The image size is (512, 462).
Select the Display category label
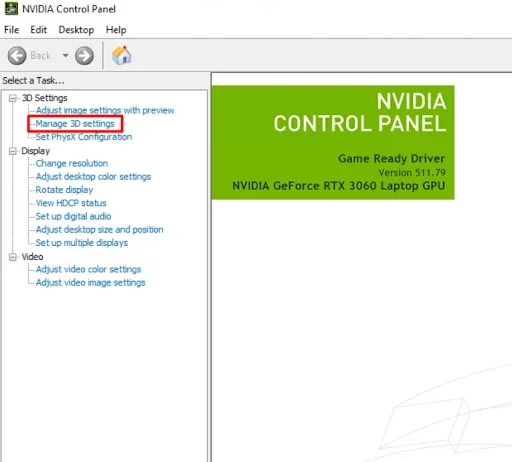36,151
